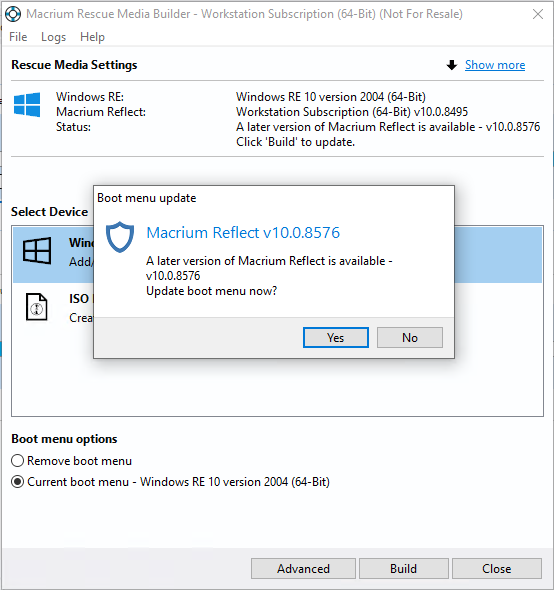Open the Advanced options button

point(303,569)
